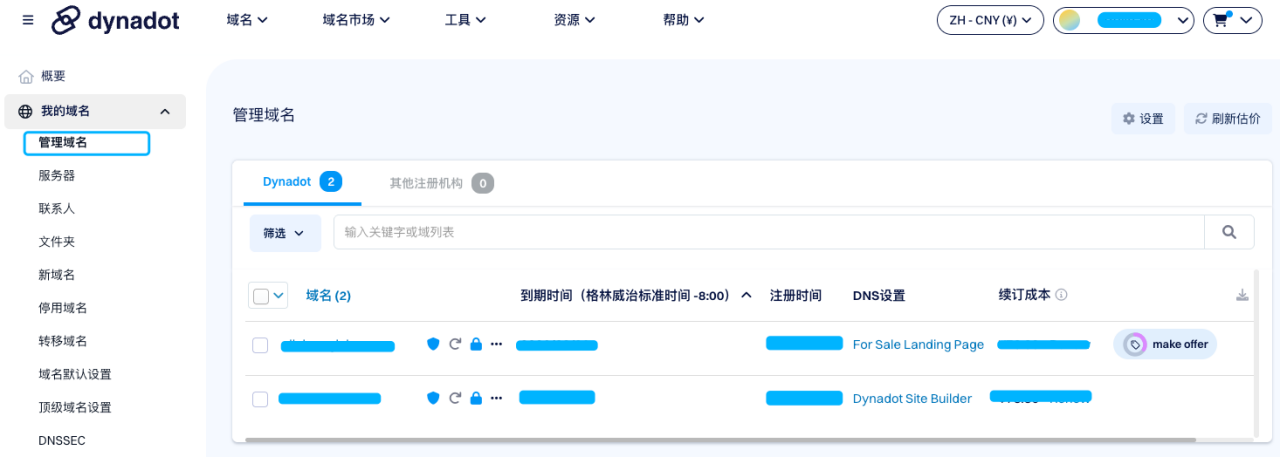This screenshot has width=1280, height=457.
Task: Click the 刷新估价 refresh button
Action: pos(1228,118)
